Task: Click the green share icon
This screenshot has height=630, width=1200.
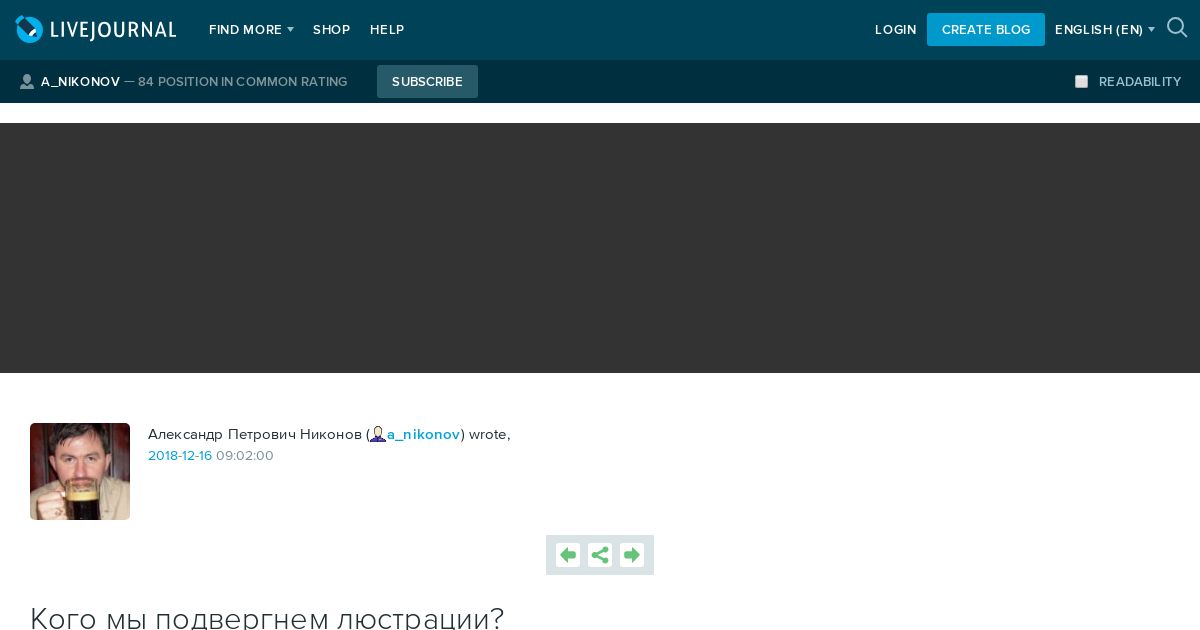Action: [600, 555]
